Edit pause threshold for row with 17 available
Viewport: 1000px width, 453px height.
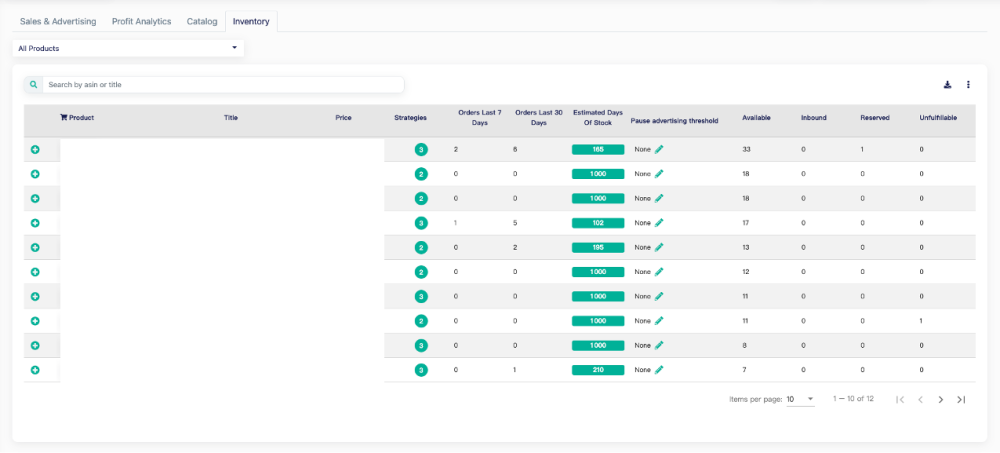(x=659, y=223)
